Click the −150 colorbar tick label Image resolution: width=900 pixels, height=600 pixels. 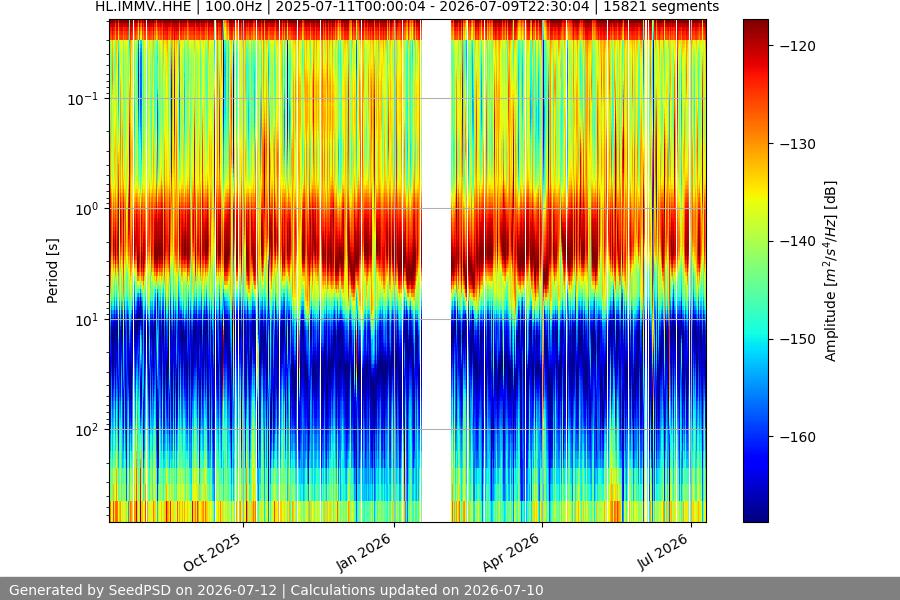pos(798,339)
